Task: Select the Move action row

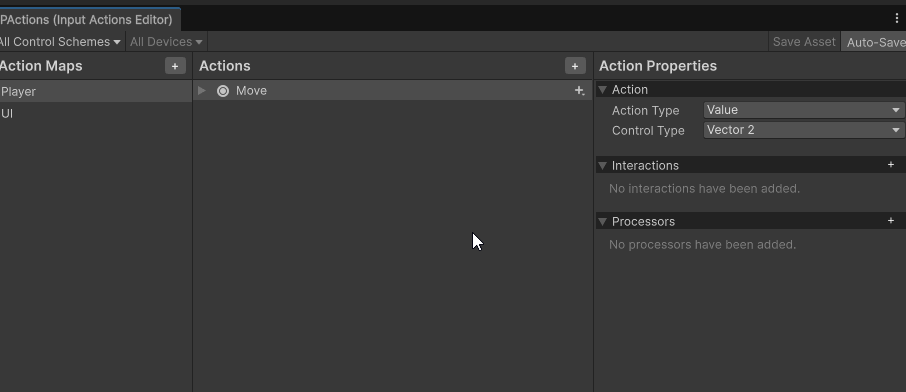Action: pyautogui.click(x=392, y=91)
